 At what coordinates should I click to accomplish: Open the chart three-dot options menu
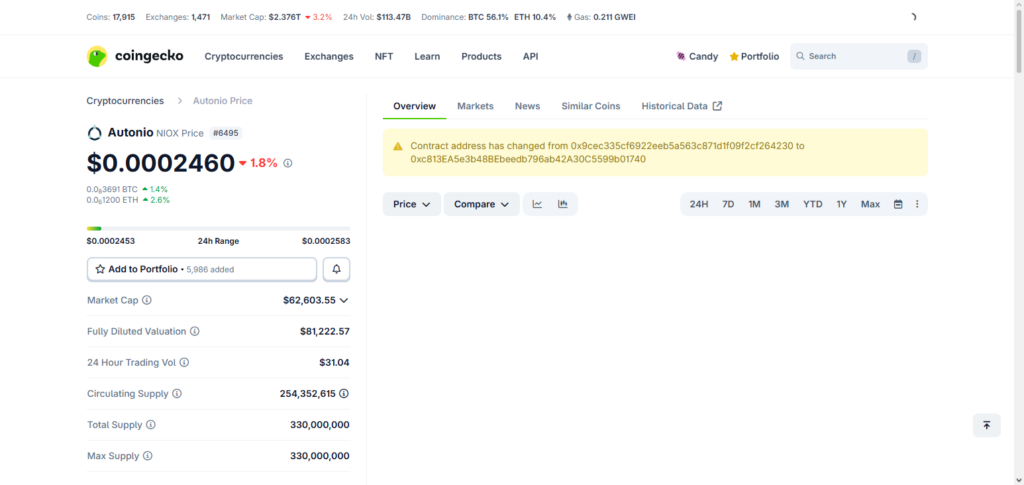[x=917, y=204]
